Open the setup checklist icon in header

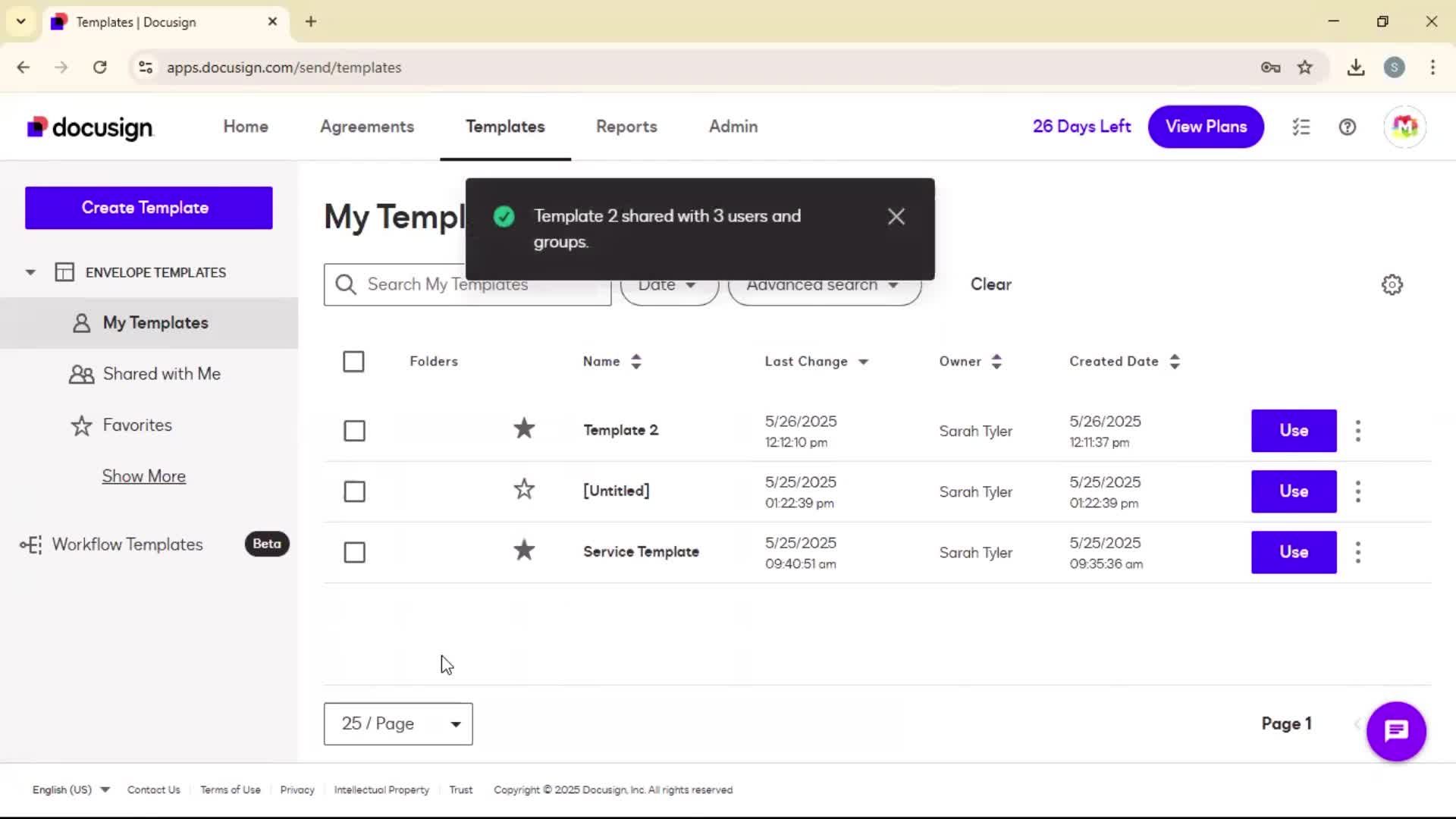(1301, 127)
